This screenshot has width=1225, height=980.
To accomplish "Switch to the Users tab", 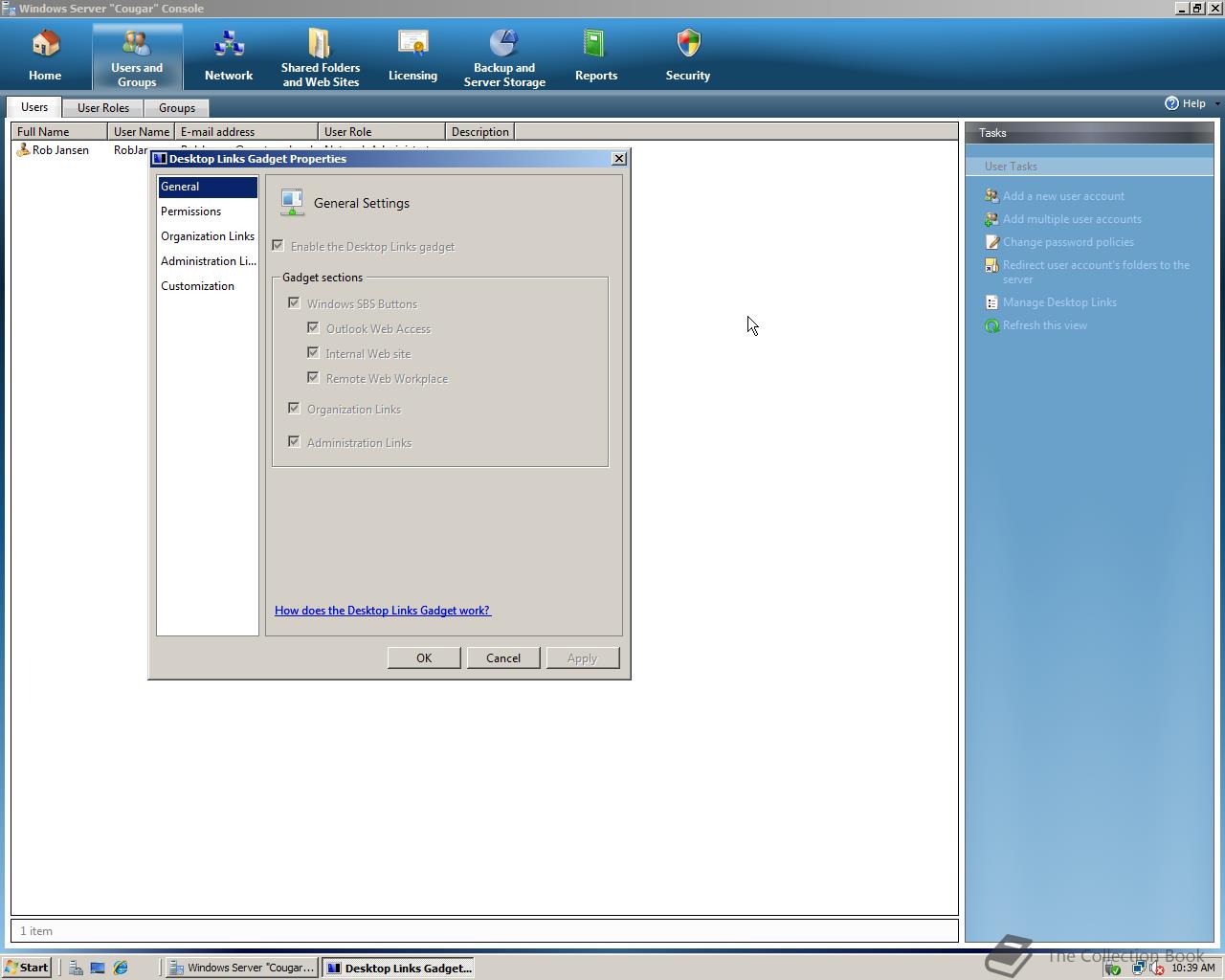I will [x=34, y=107].
